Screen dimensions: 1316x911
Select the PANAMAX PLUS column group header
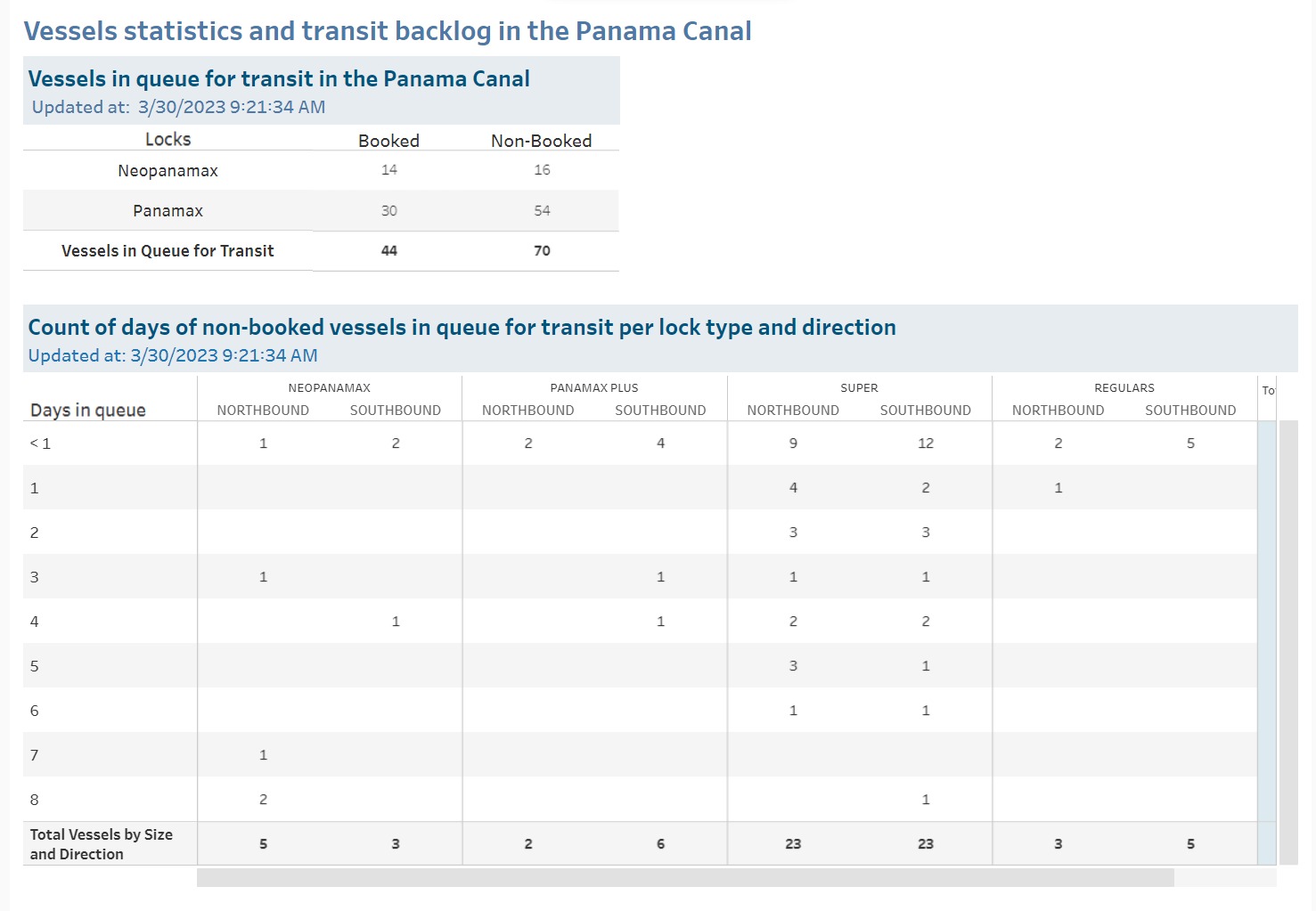click(x=594, y=388)
